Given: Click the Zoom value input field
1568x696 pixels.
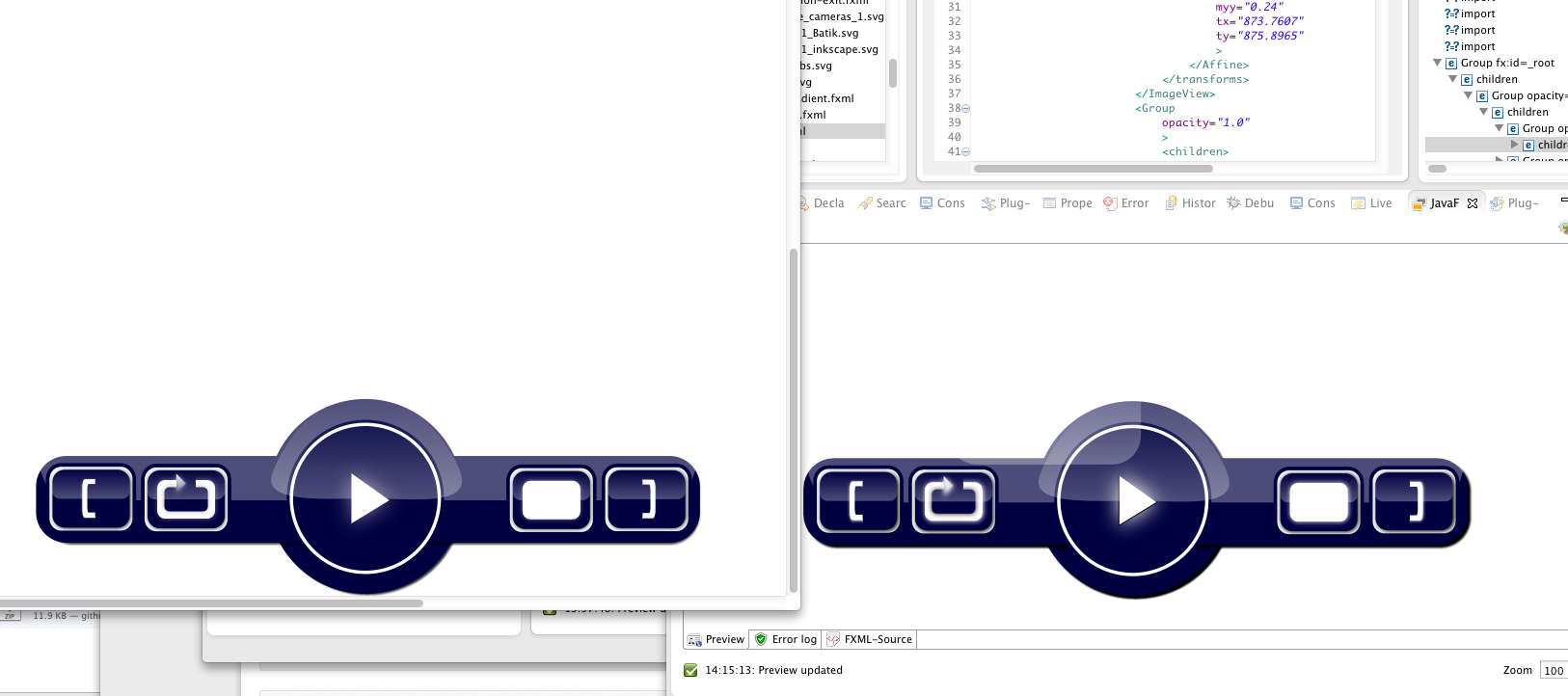Looking at the screenshot, I should coord(1554,671).
